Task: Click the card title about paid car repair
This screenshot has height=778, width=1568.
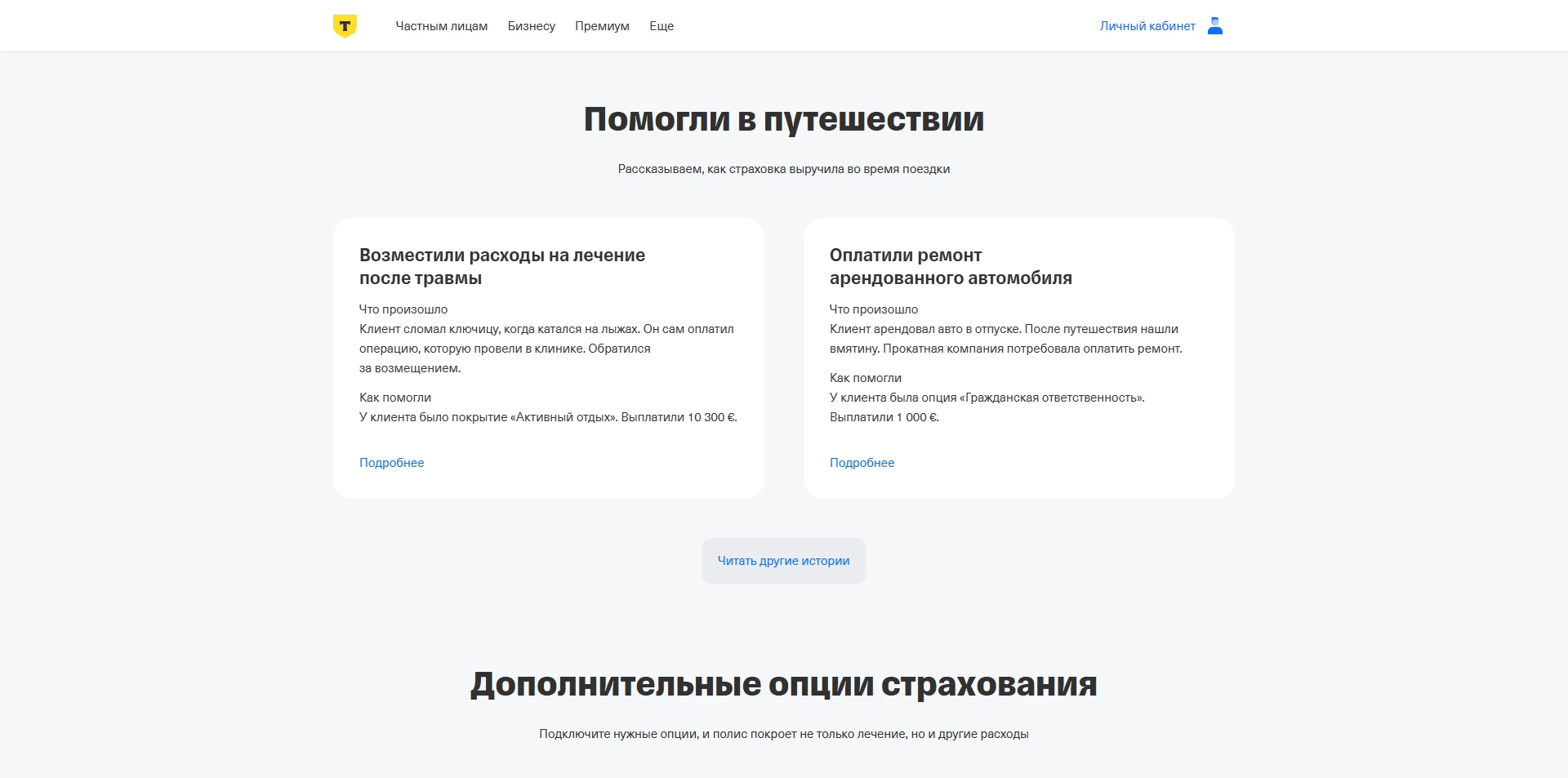Action: point(951,266)
